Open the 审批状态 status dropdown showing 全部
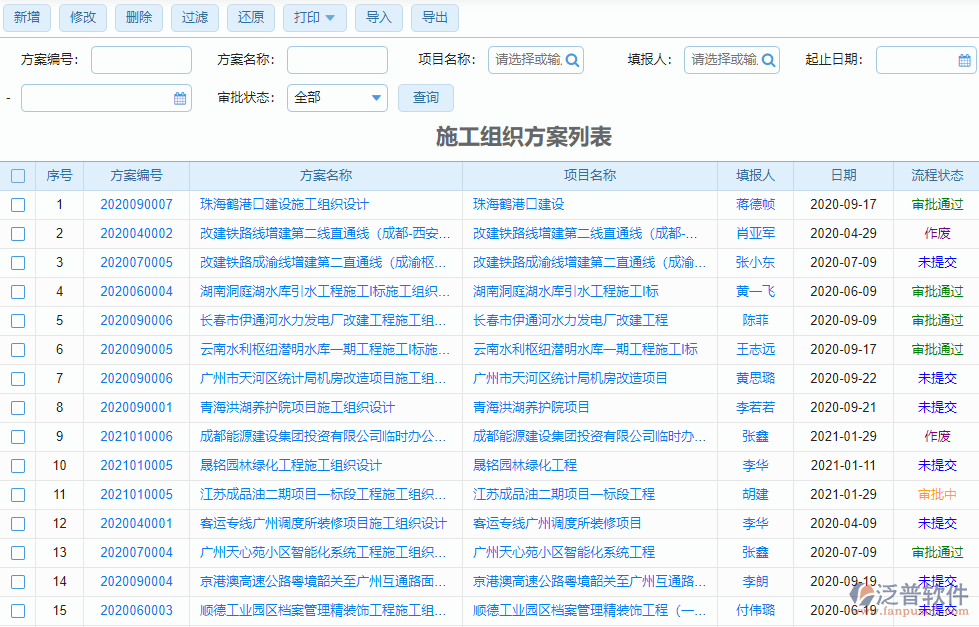This screenshot has width=979, height=627. point(337,98)
